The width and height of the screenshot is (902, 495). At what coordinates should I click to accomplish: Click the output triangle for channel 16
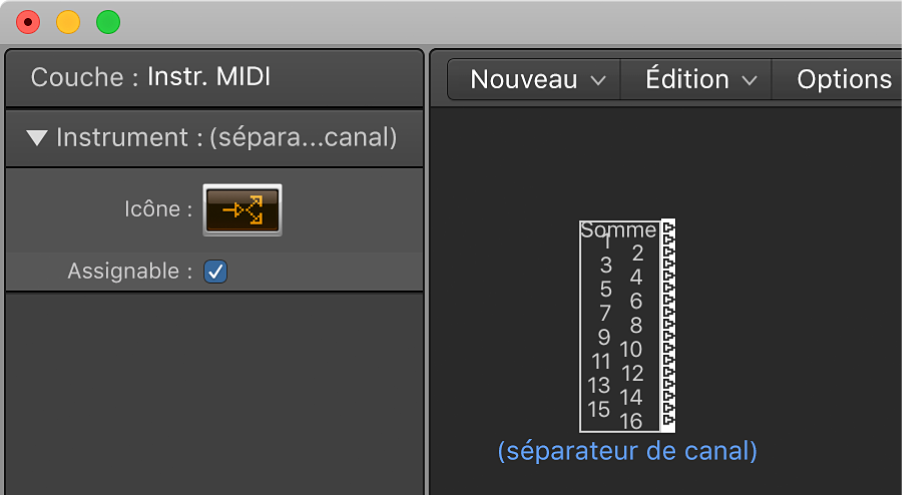coord(668,420)
